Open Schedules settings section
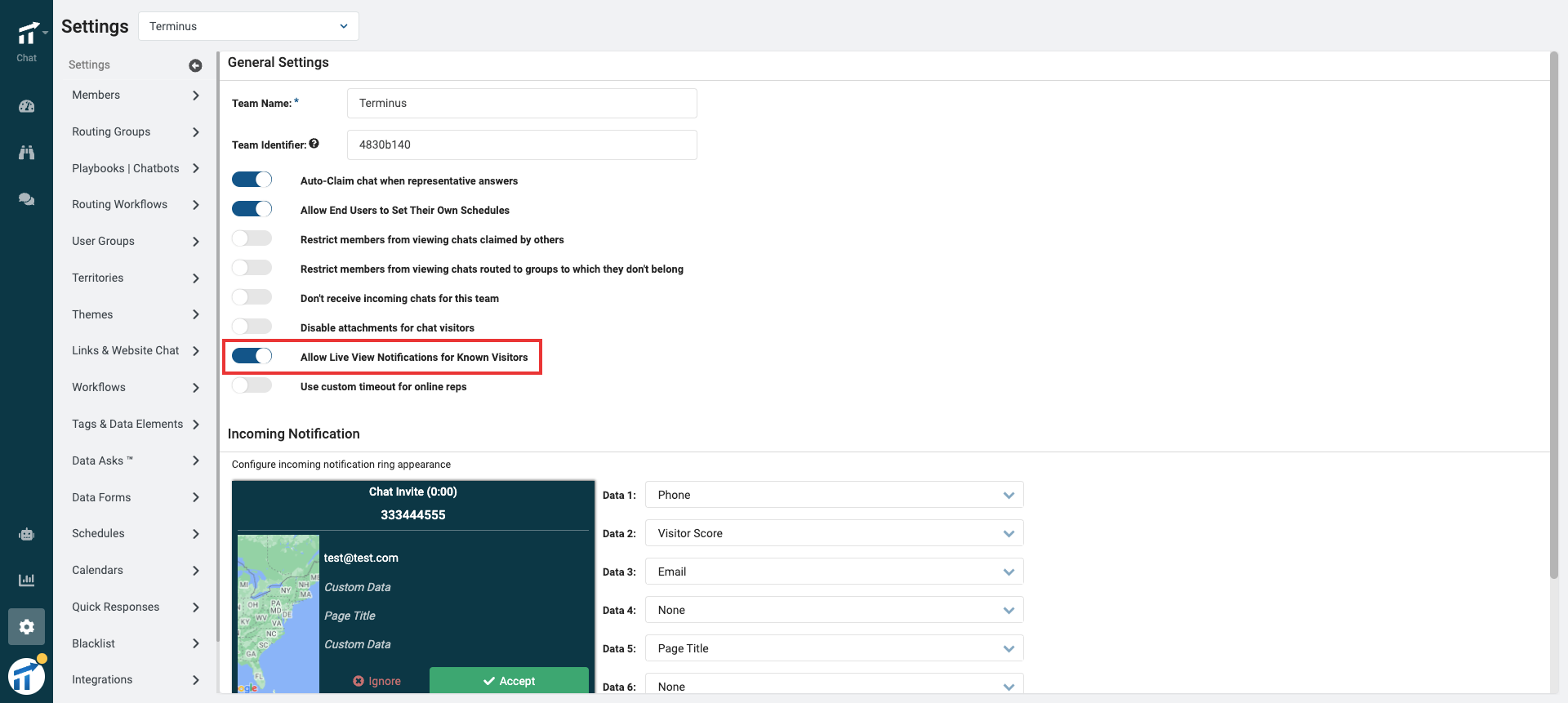The width and height of the screenshot is (1568, 703). (98, 533)
